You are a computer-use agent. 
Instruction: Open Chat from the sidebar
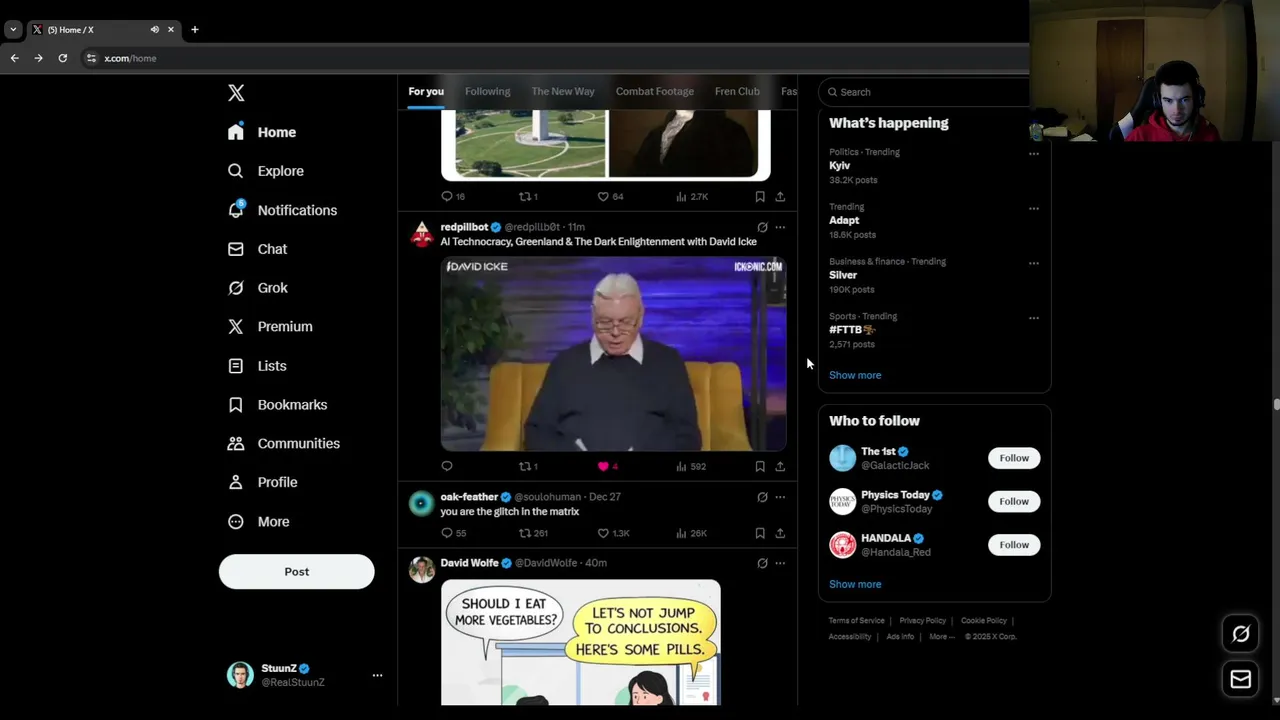[x=257, y=249]
